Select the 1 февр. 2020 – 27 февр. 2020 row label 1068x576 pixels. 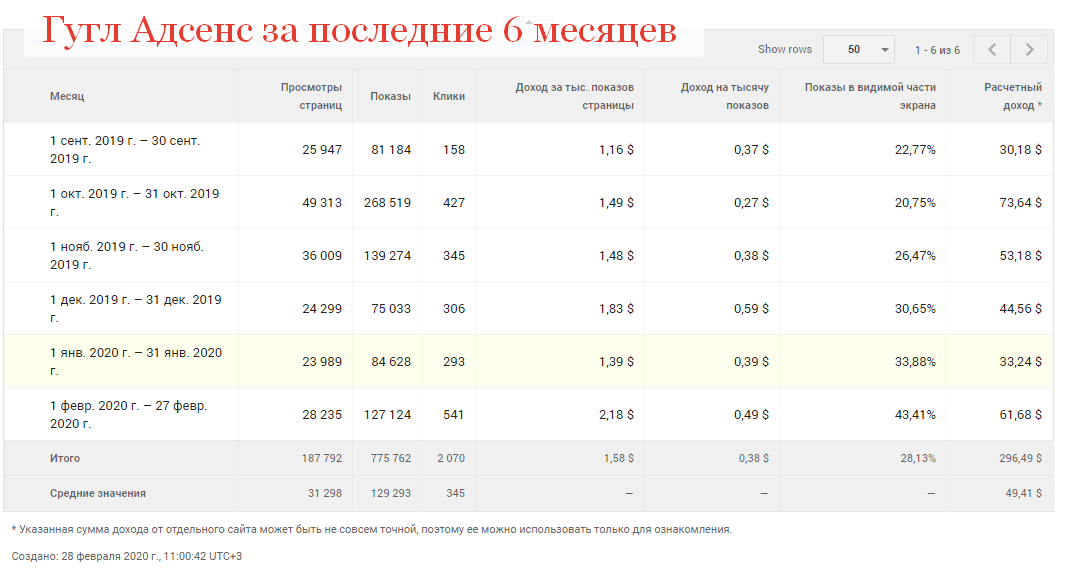tap(128, 415)
